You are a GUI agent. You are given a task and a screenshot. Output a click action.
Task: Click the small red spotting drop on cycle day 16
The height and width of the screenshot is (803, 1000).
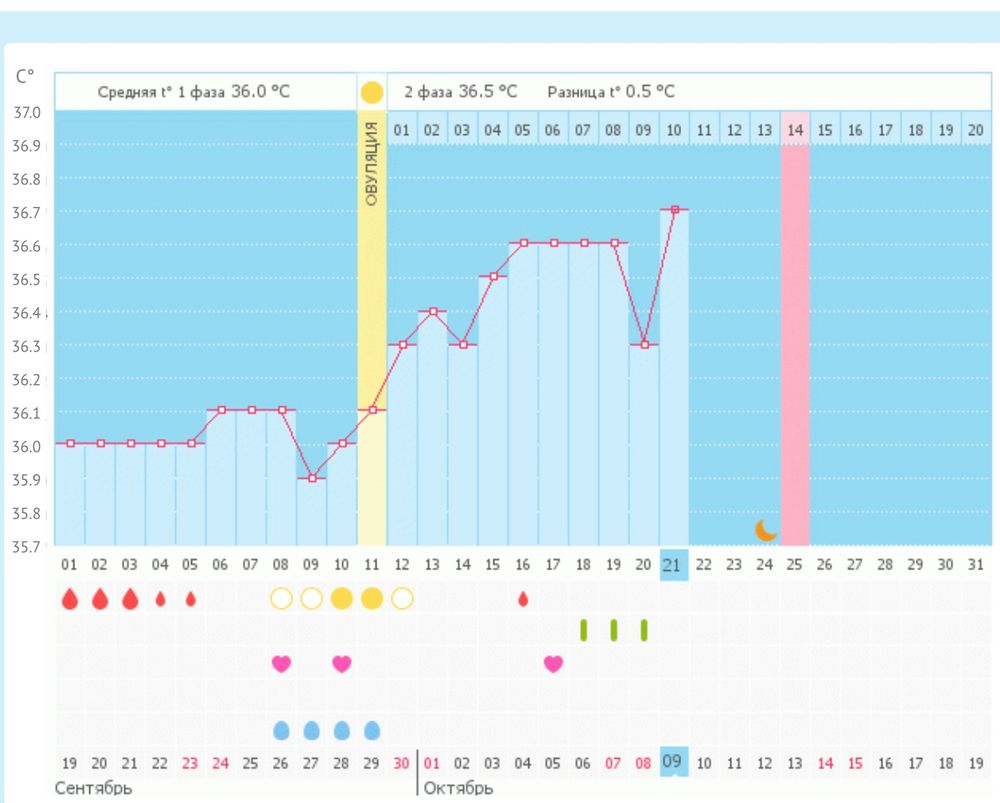523,599
